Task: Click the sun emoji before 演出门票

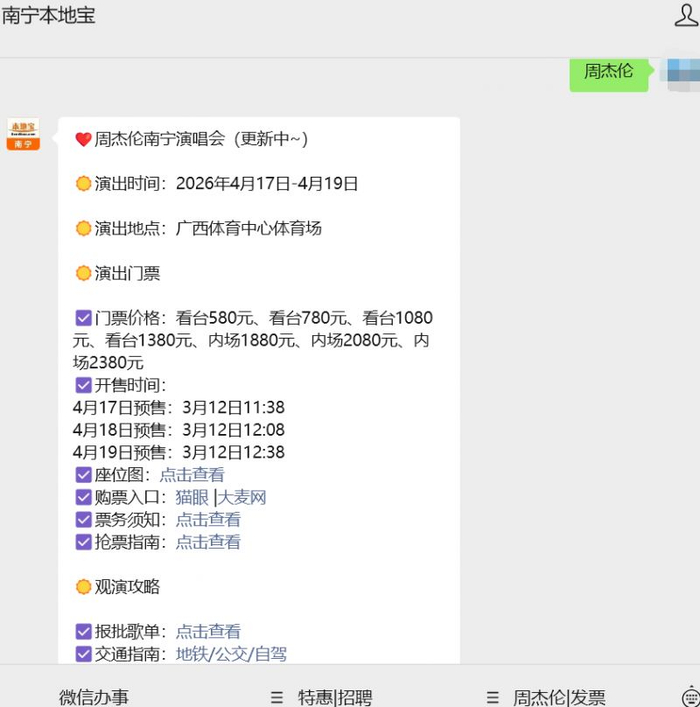Action: pos(83,273)
